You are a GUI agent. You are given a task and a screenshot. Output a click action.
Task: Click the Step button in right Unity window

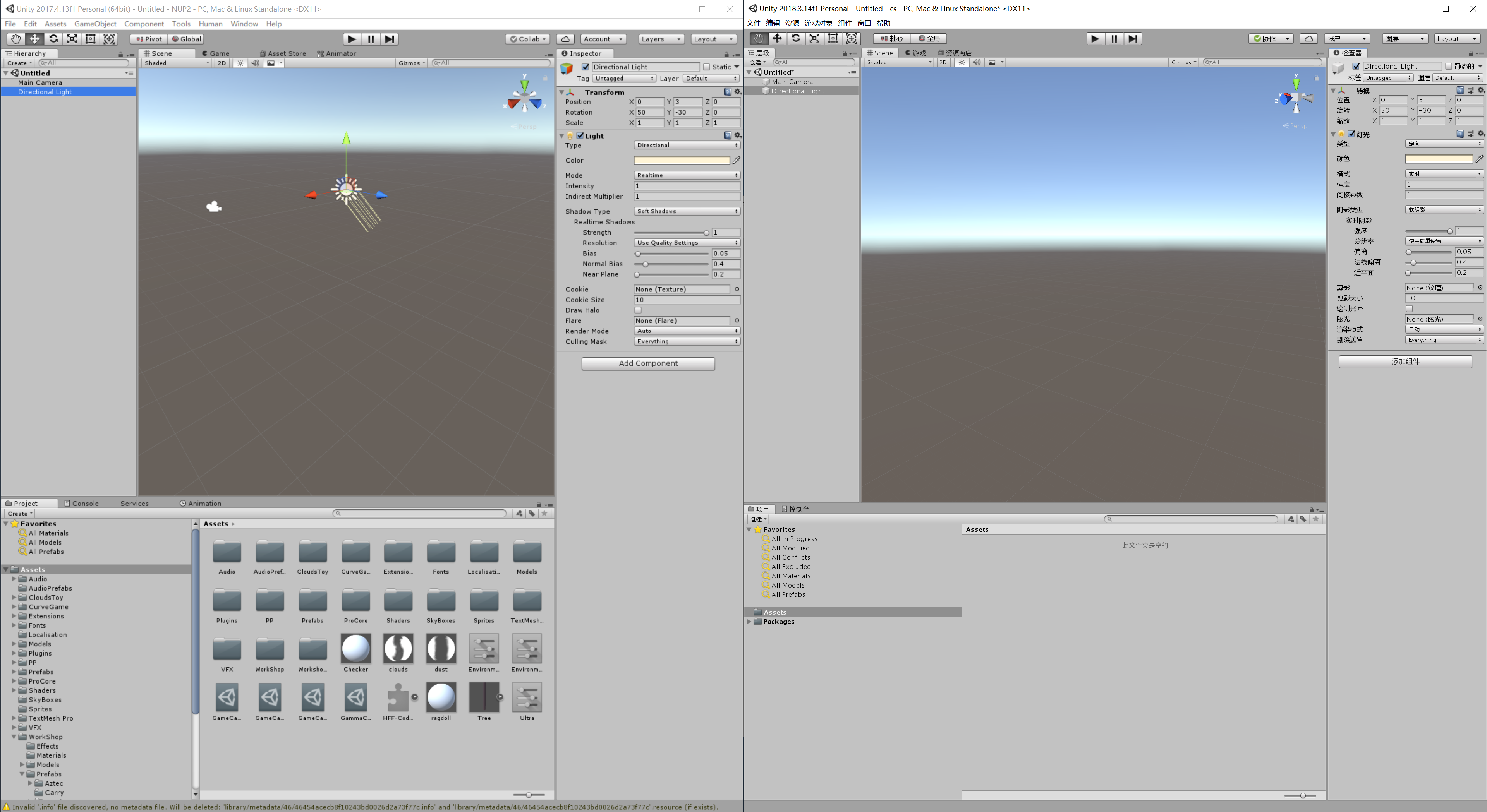(x=1133, y=39)
